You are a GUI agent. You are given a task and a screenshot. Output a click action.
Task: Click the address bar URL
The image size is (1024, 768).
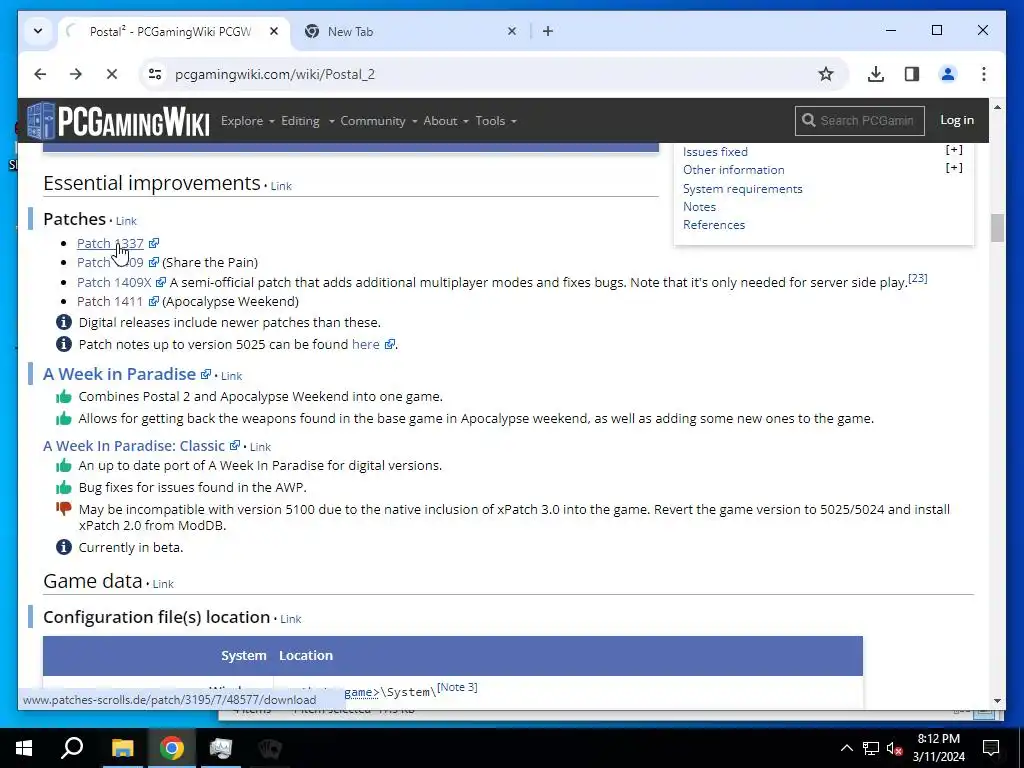click(275, 74)
